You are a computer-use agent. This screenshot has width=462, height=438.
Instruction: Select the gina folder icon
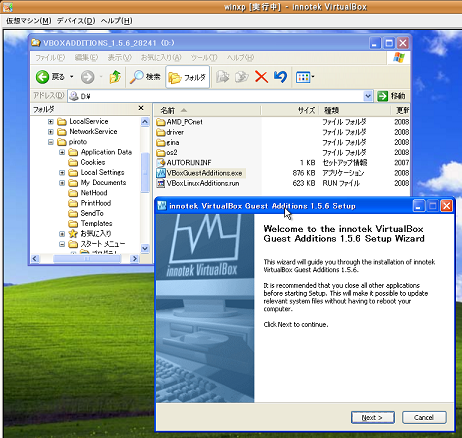(x=161, y=143)
